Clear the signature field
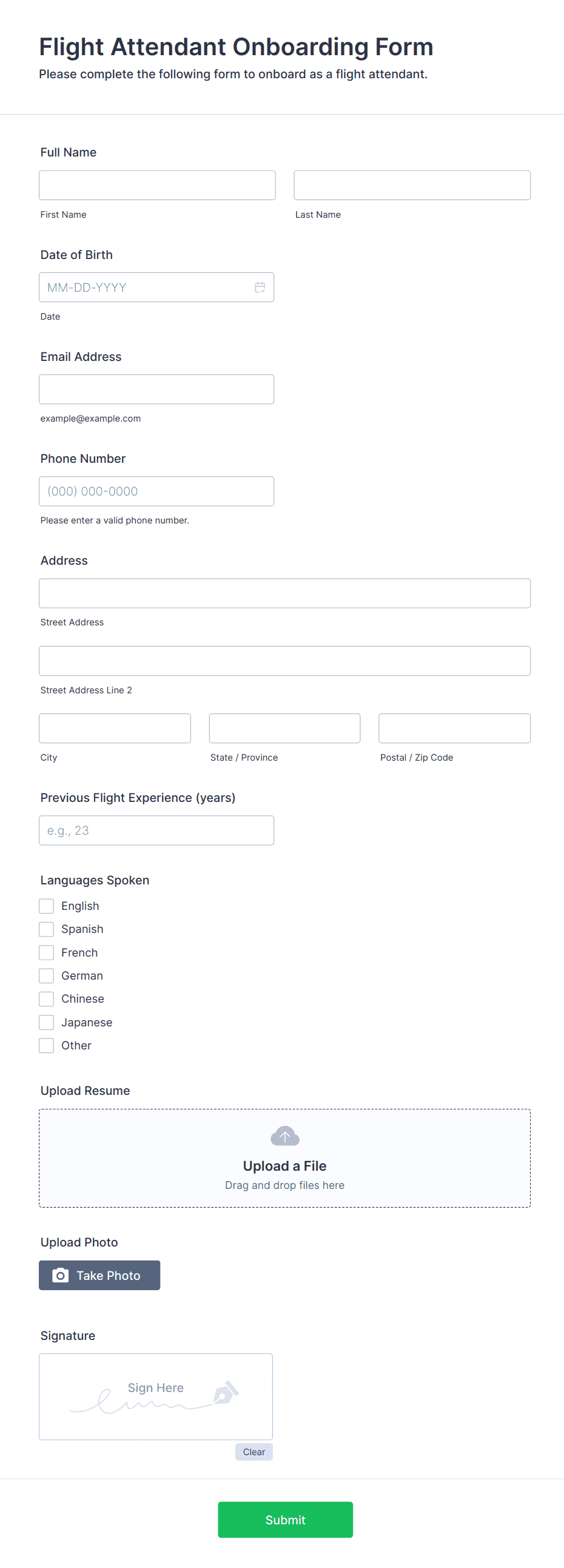The height and width of the screenshot is (1568, 564). 253,1452
